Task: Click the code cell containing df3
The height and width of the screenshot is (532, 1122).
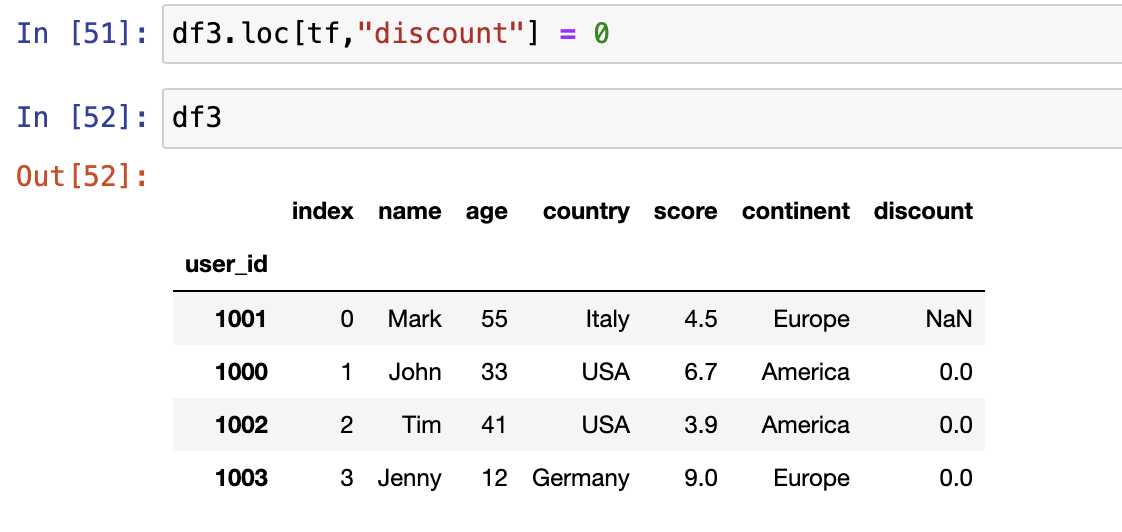Action: [x=640, y=118]
